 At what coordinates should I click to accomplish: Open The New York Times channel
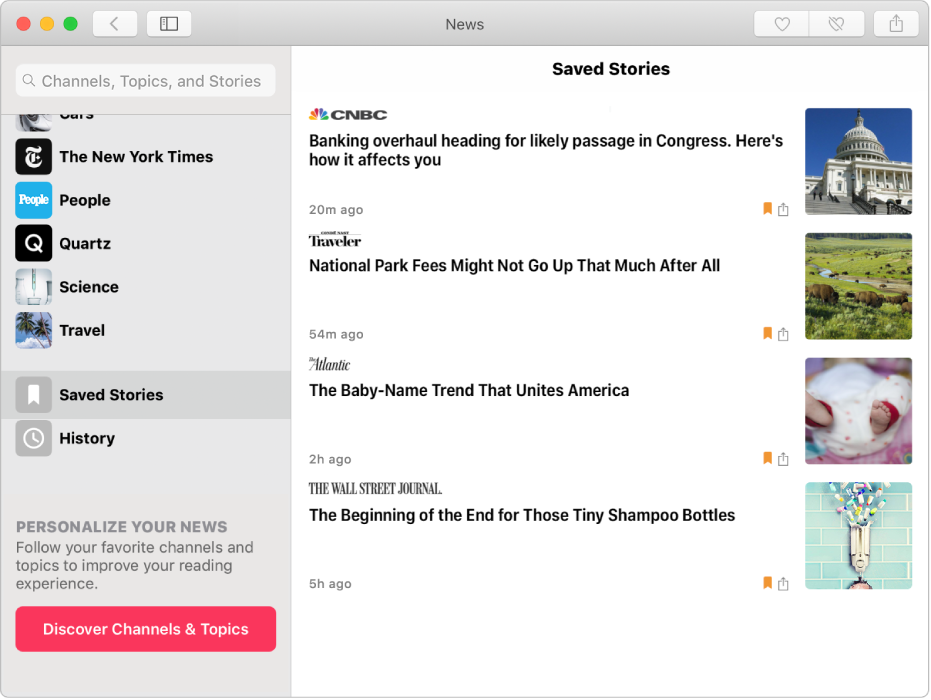coord(136,157)
